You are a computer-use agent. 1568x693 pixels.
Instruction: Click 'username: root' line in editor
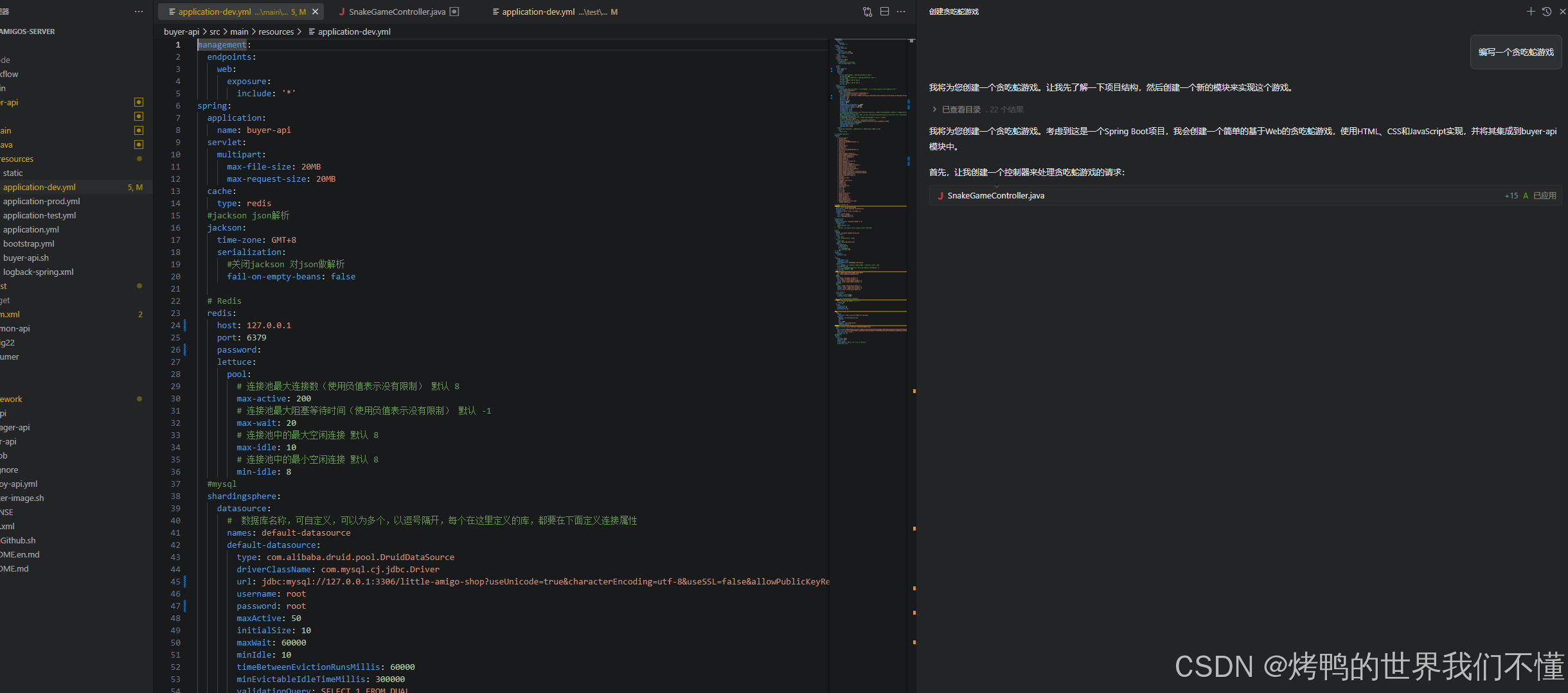(x=271, y=594)
